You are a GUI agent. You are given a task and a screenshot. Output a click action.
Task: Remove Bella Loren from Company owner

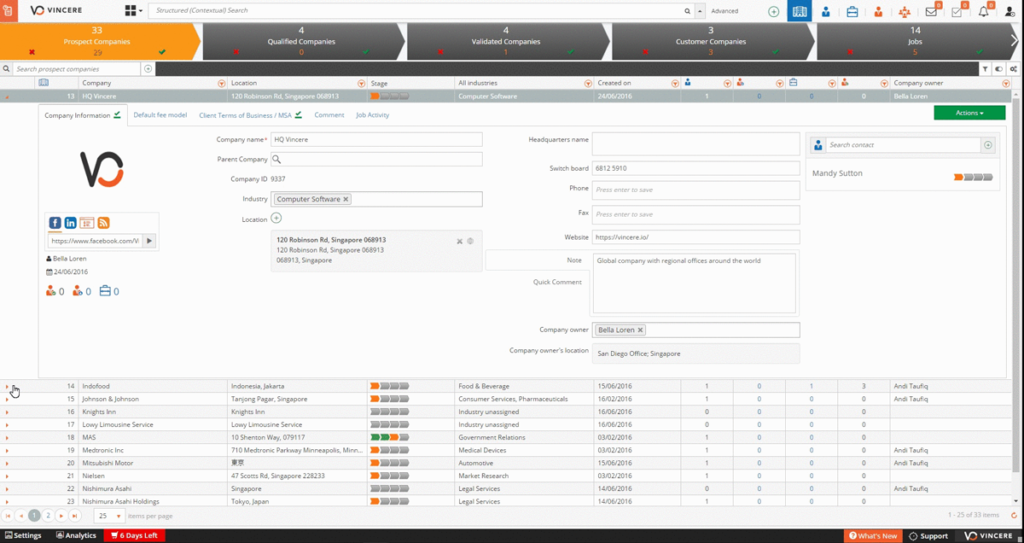641,330
